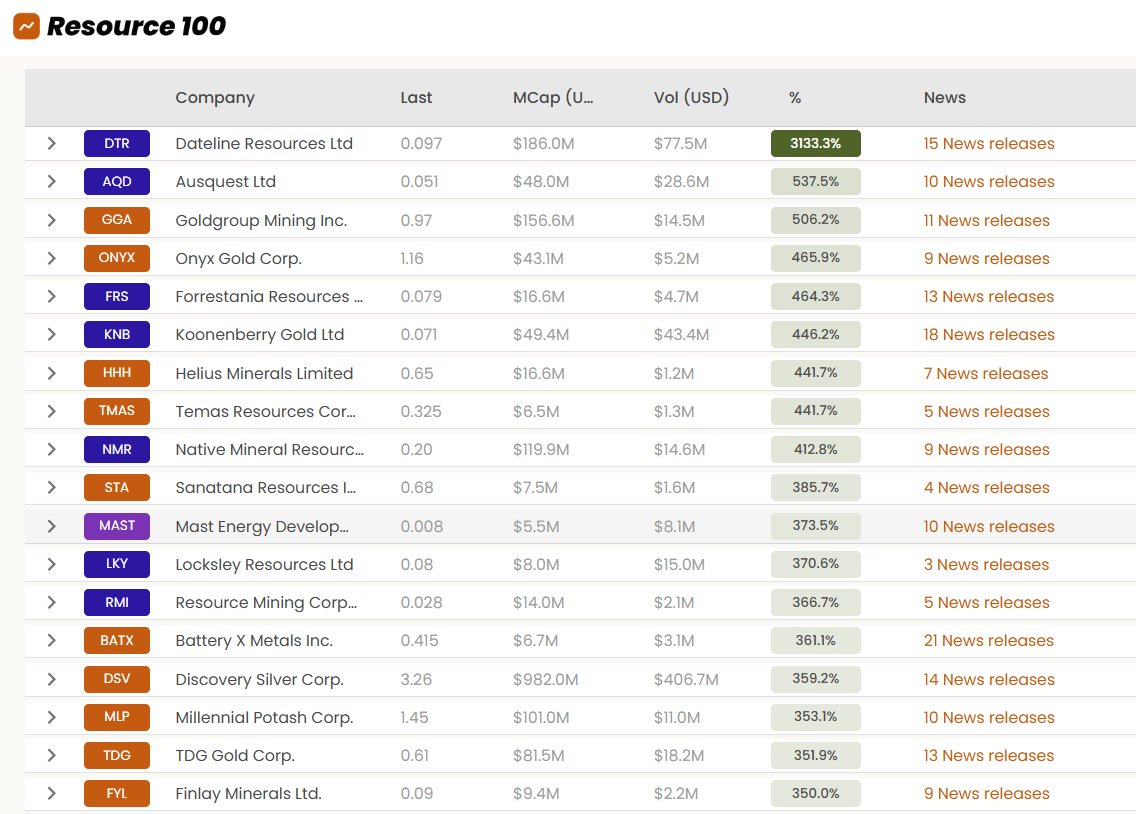Click the BATX ticker badge
This screenshot has height=814, width=1136.
[x=117, y=641]
